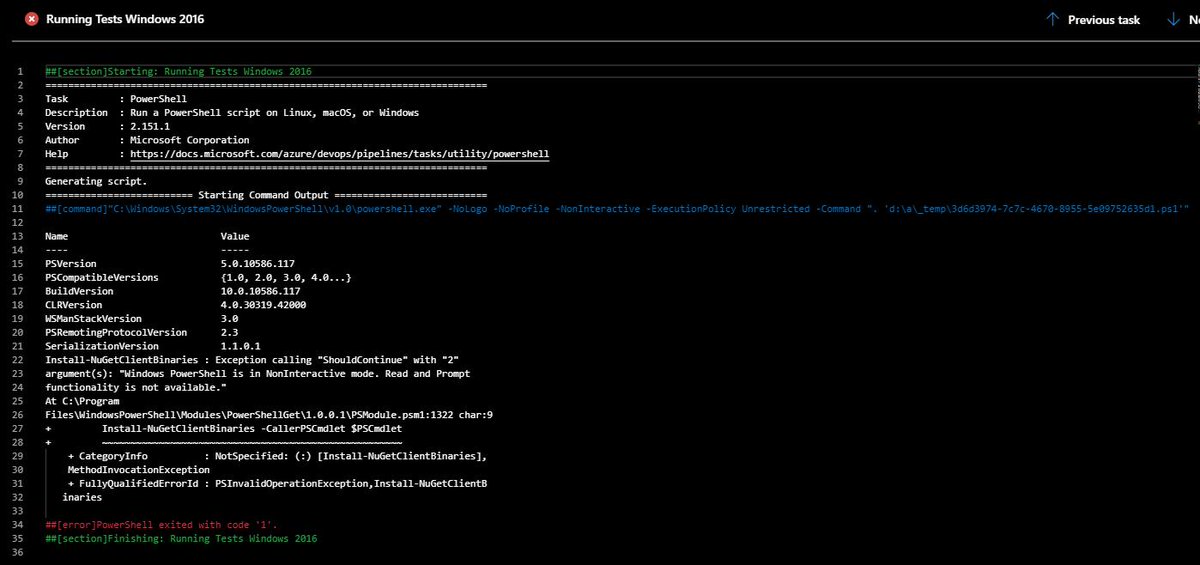Viewport: 1200px width, 565px height.
Task: Click the powershell.exe command line in log
Action: pyautogui.click(x=617, y=208)
